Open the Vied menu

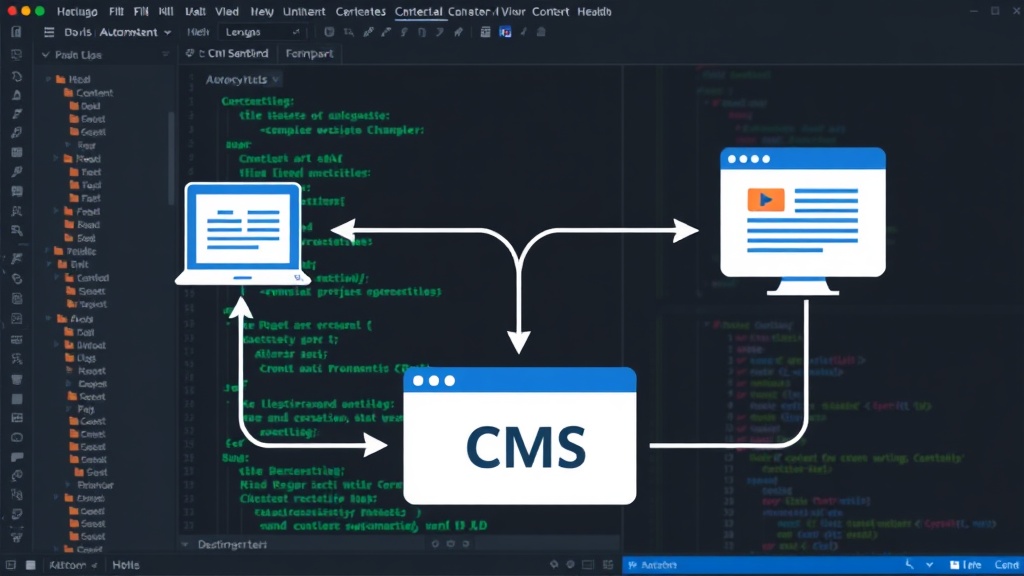pyautogui.click(x=227, y=12)
